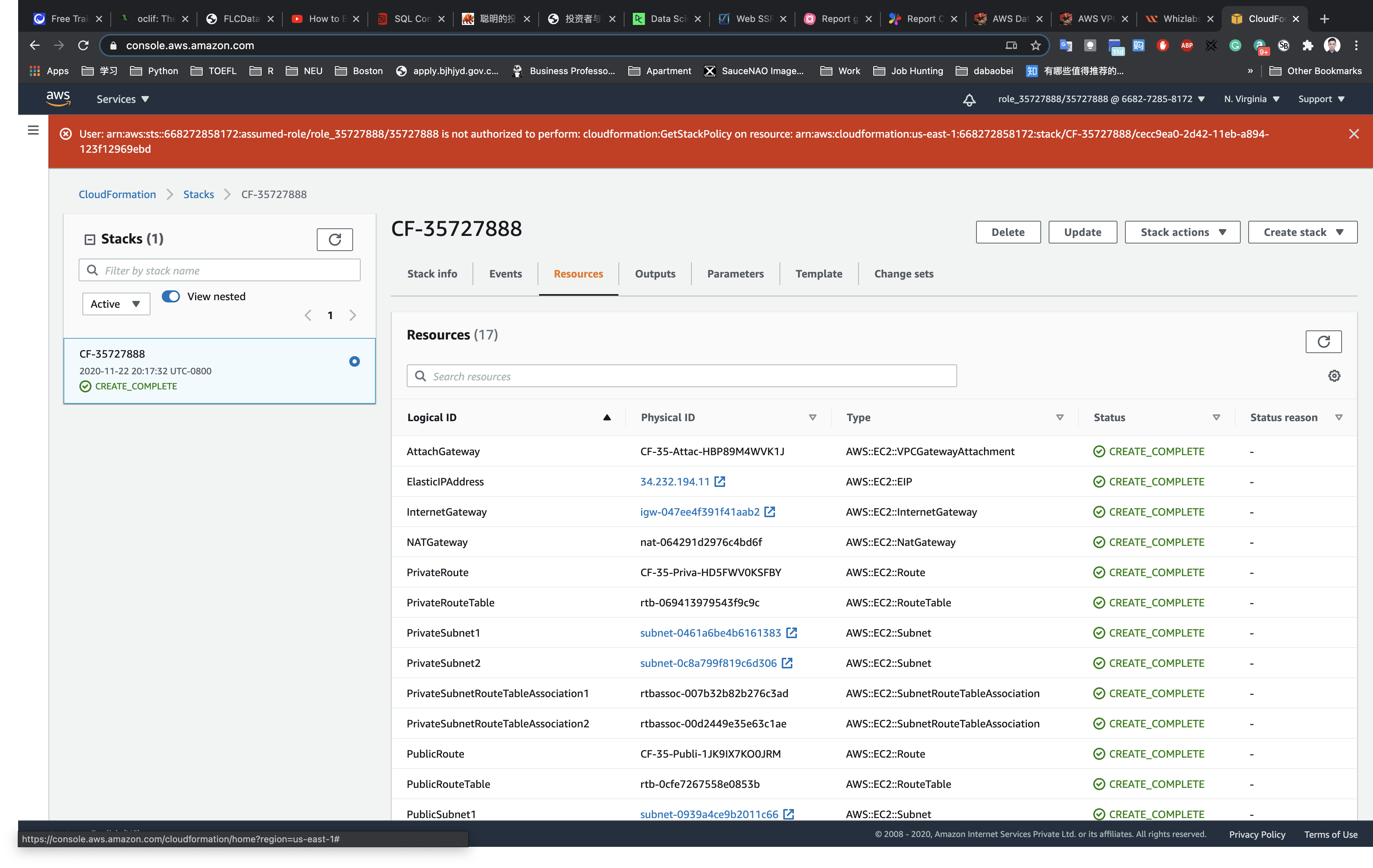Click the Delete stack button

[x=1007, y=232]
